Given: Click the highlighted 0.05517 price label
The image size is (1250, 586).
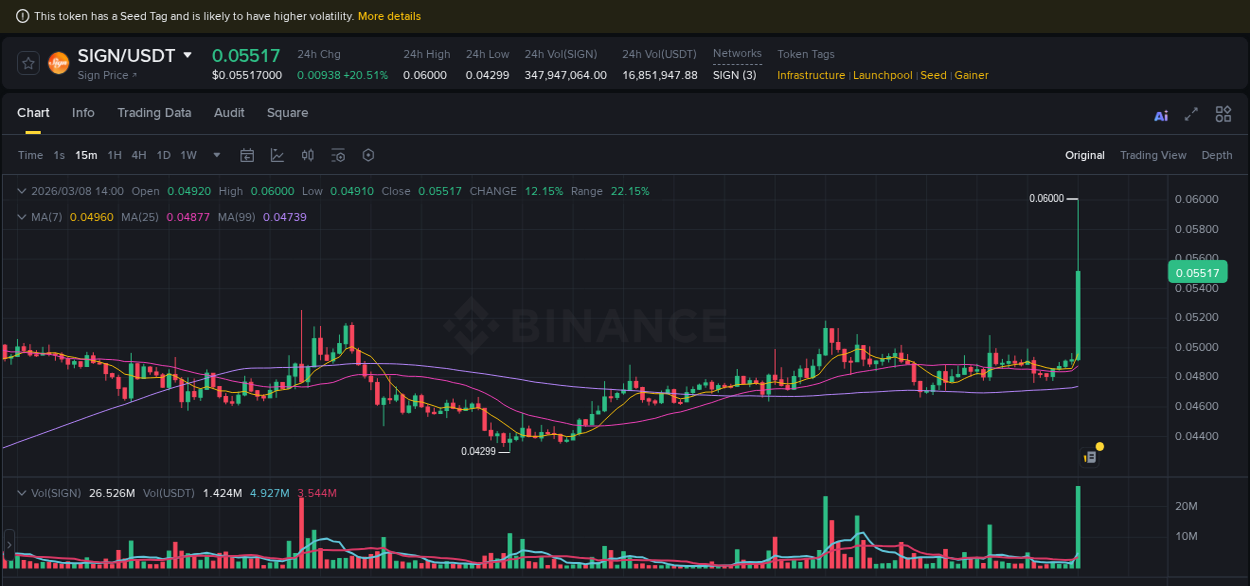Looking at the screenshot, I should [x=1196, y=272].
